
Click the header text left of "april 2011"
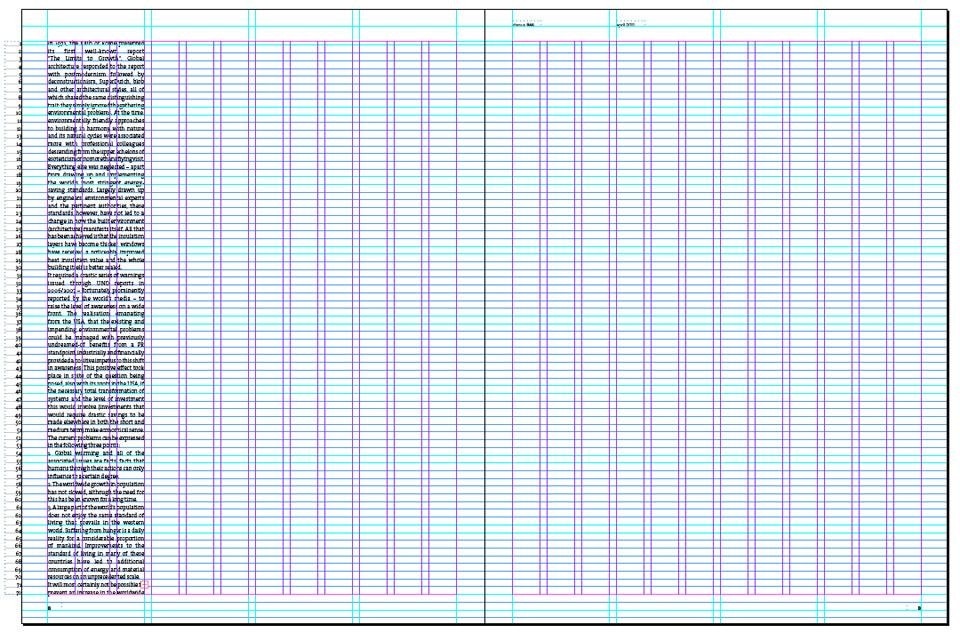524,24
